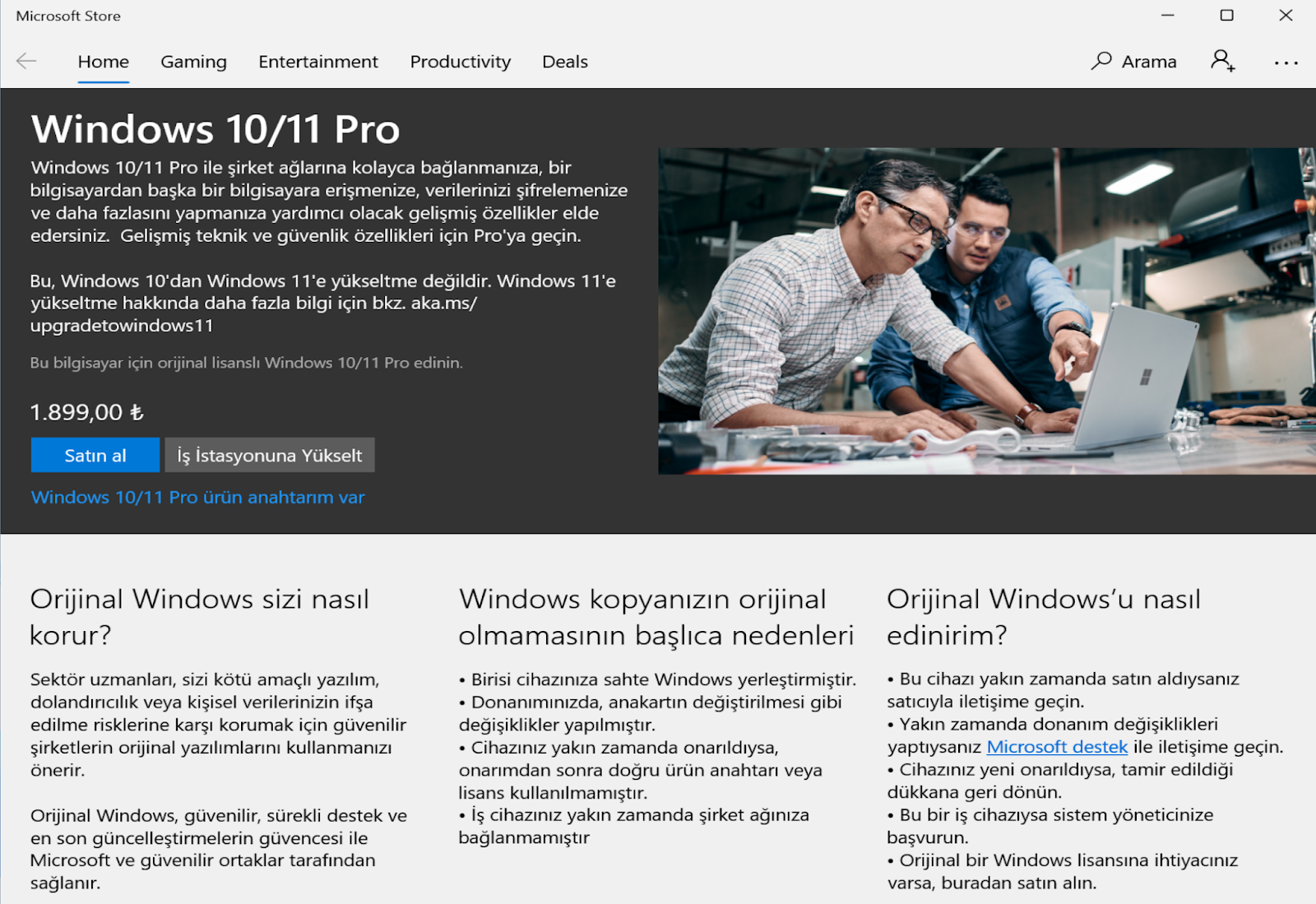Viewport: 1316px width, 904px height.
Task: Follow the Microsoft destek link
Action: coord(1057,747)
